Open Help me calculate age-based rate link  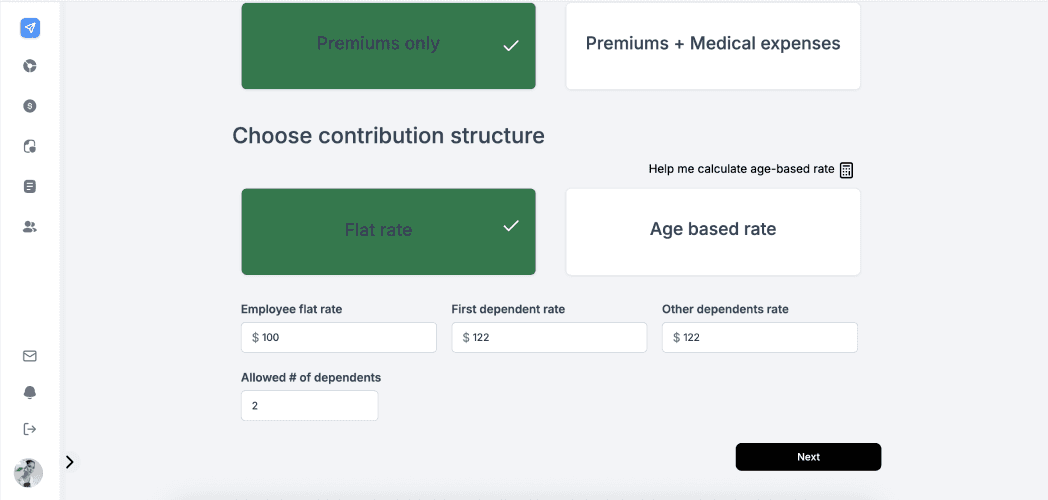(x=741, y=169)
